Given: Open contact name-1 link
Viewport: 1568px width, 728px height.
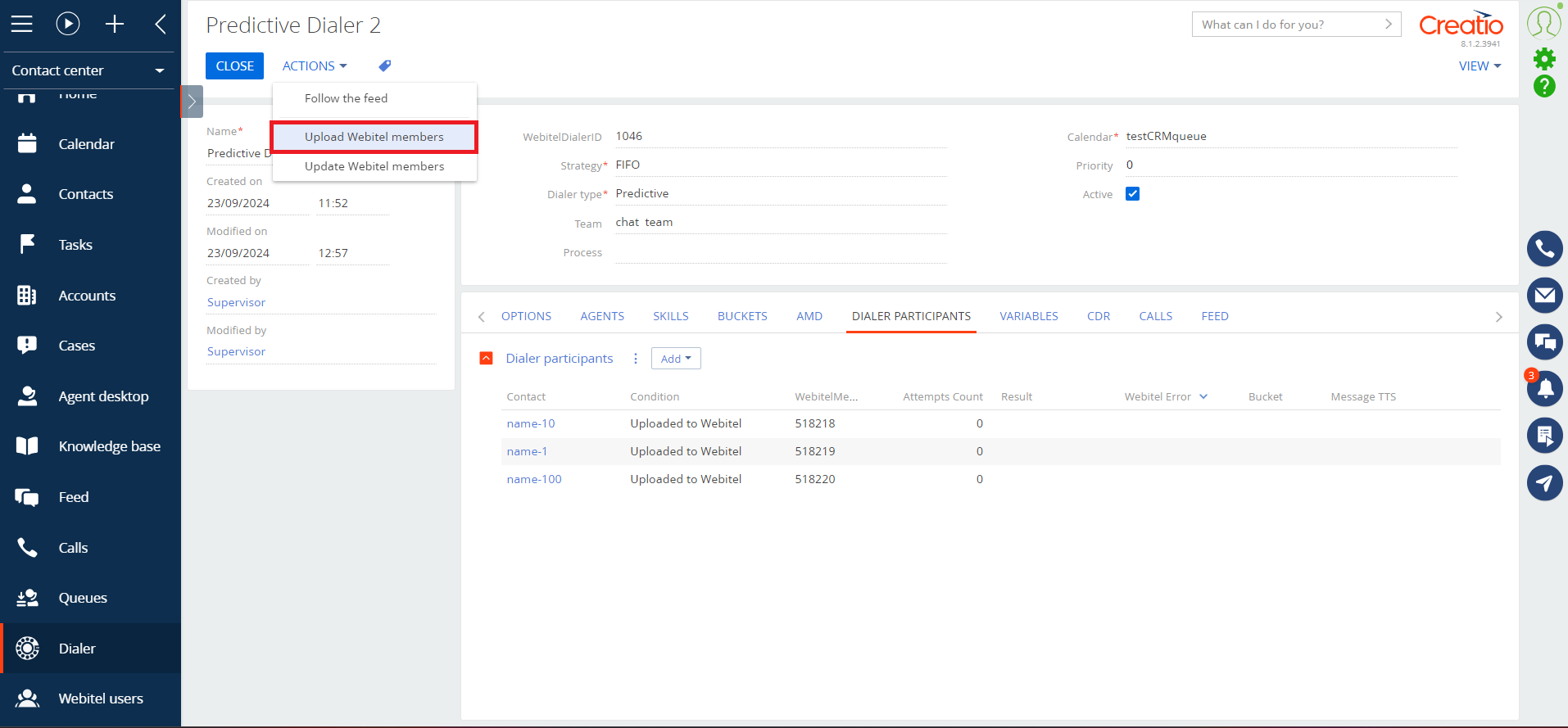Looking at the screenshot, I should click(527, 451).
